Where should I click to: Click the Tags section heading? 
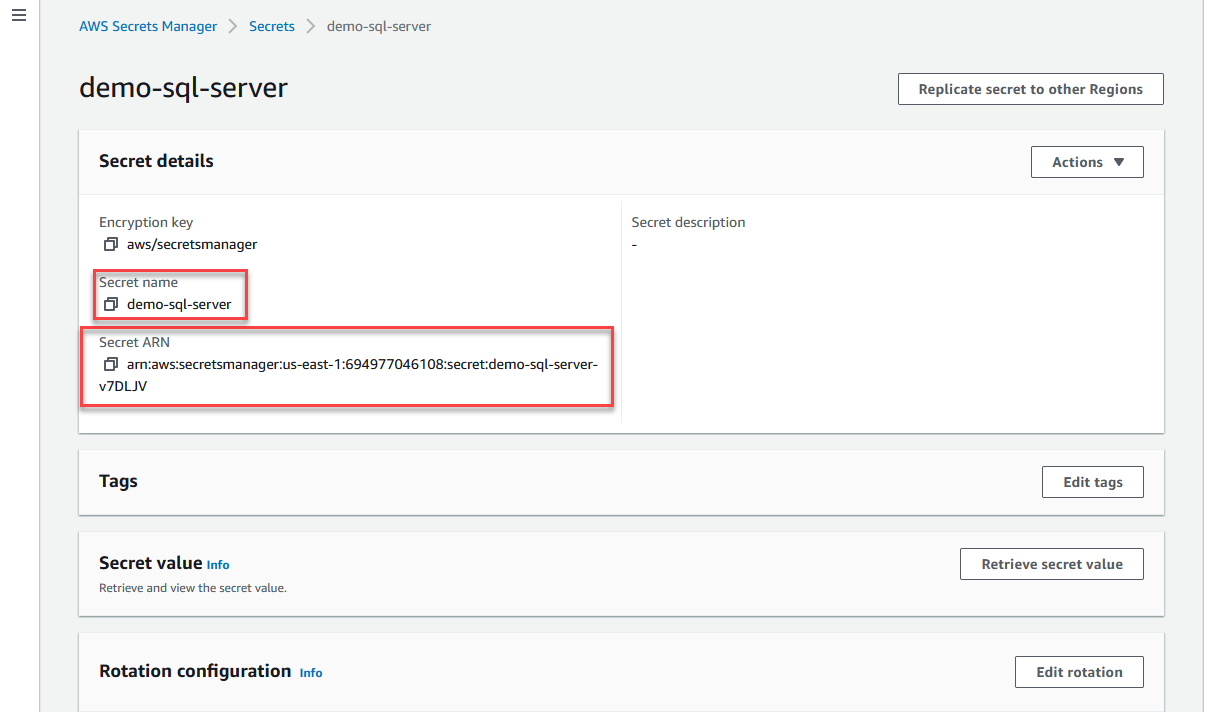pos(118,481)
